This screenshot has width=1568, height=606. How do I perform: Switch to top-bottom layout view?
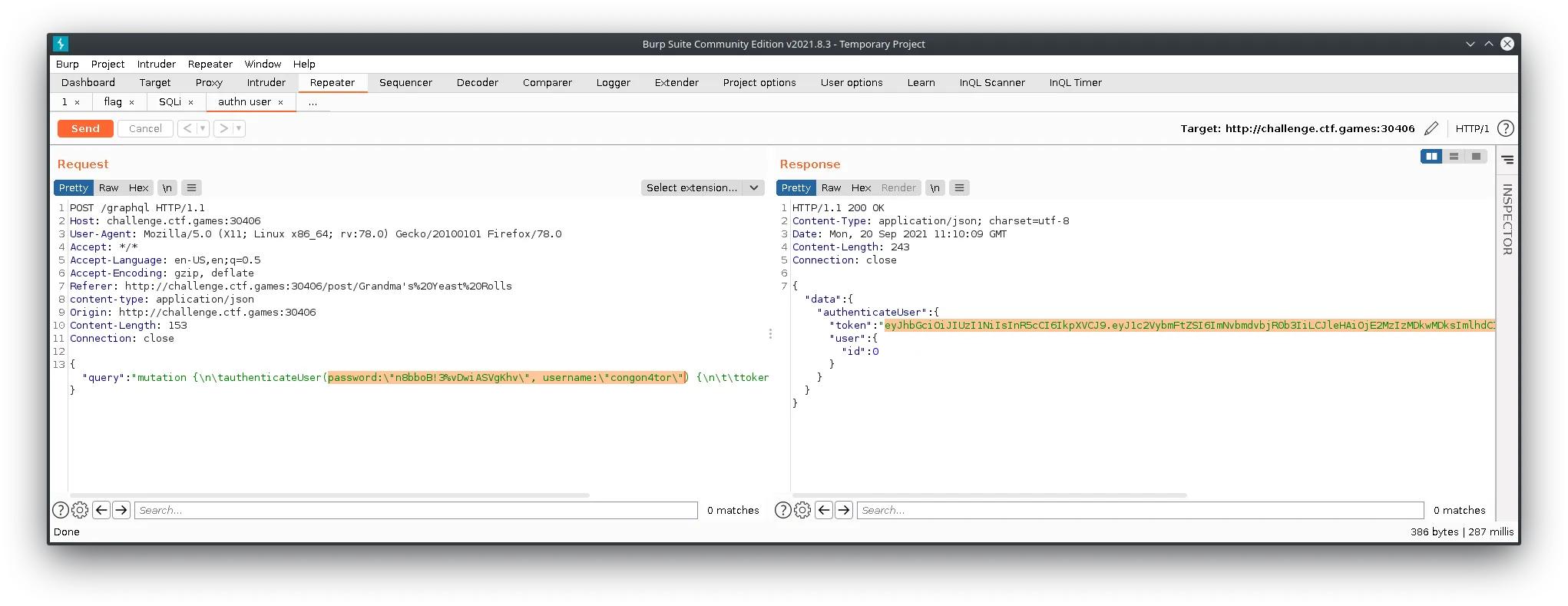pos(1454,157)
